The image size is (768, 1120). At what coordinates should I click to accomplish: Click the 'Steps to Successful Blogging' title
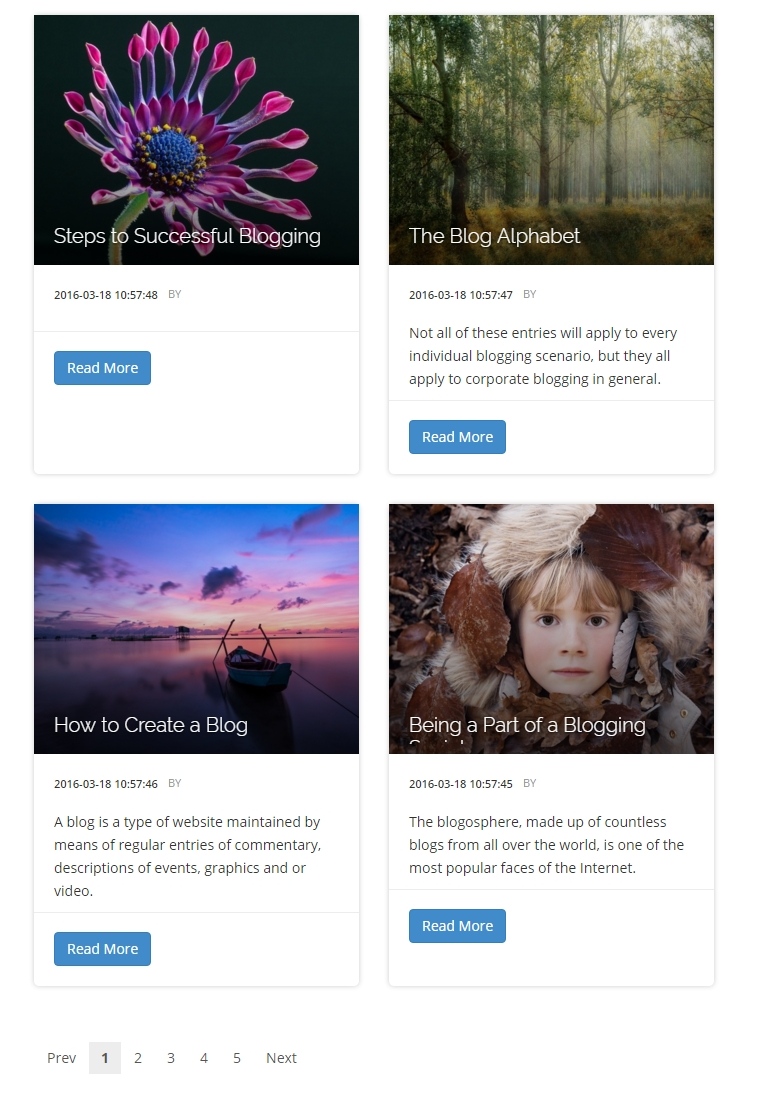187,236
